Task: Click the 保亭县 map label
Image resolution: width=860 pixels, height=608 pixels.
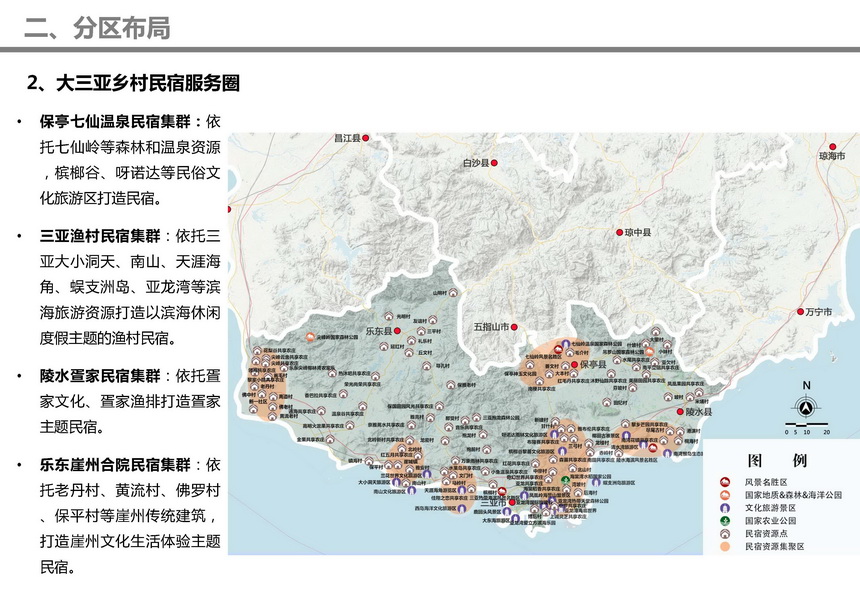Action: tap(593, 365)
